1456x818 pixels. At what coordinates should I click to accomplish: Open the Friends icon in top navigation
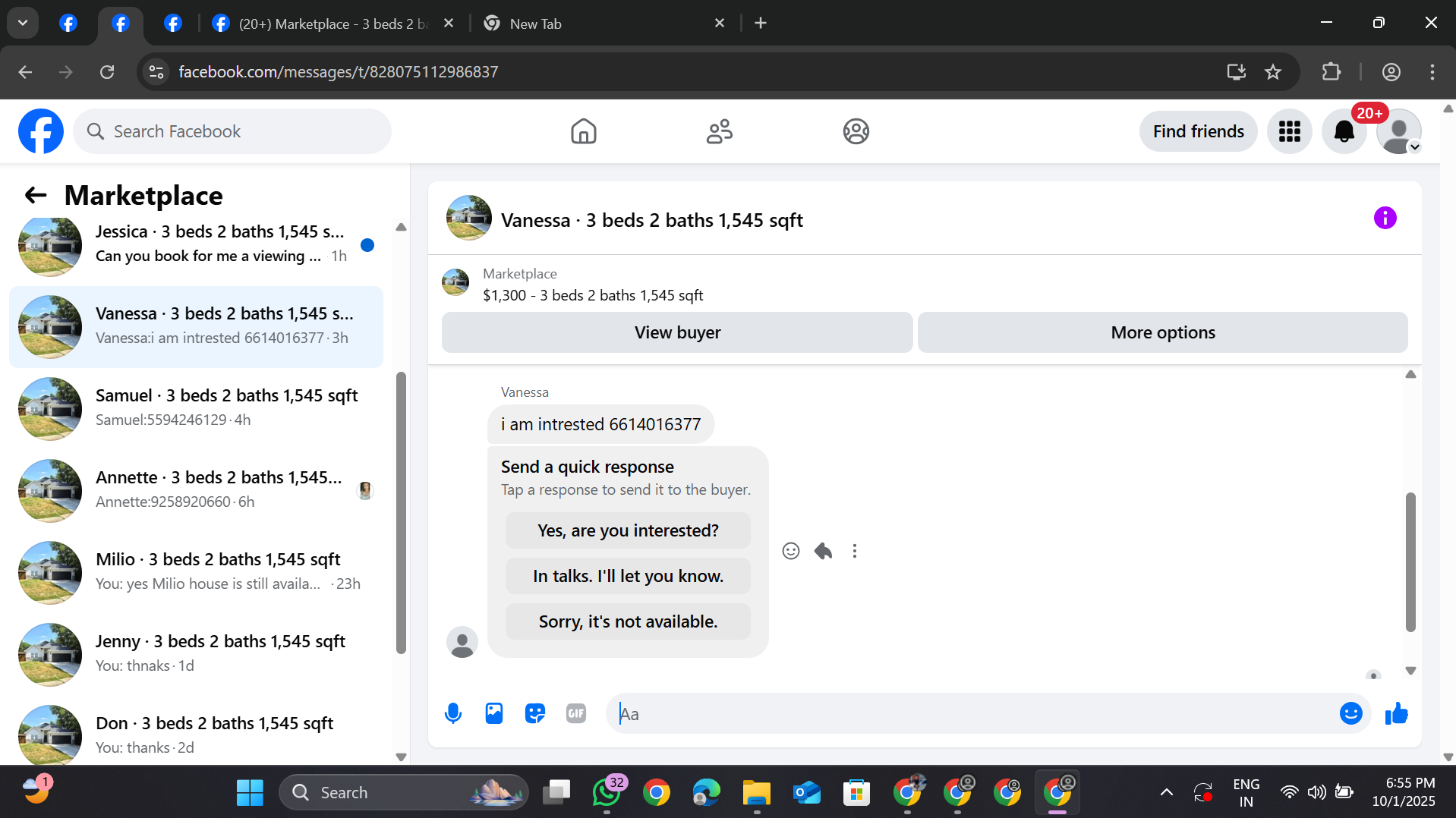point(719,131)
